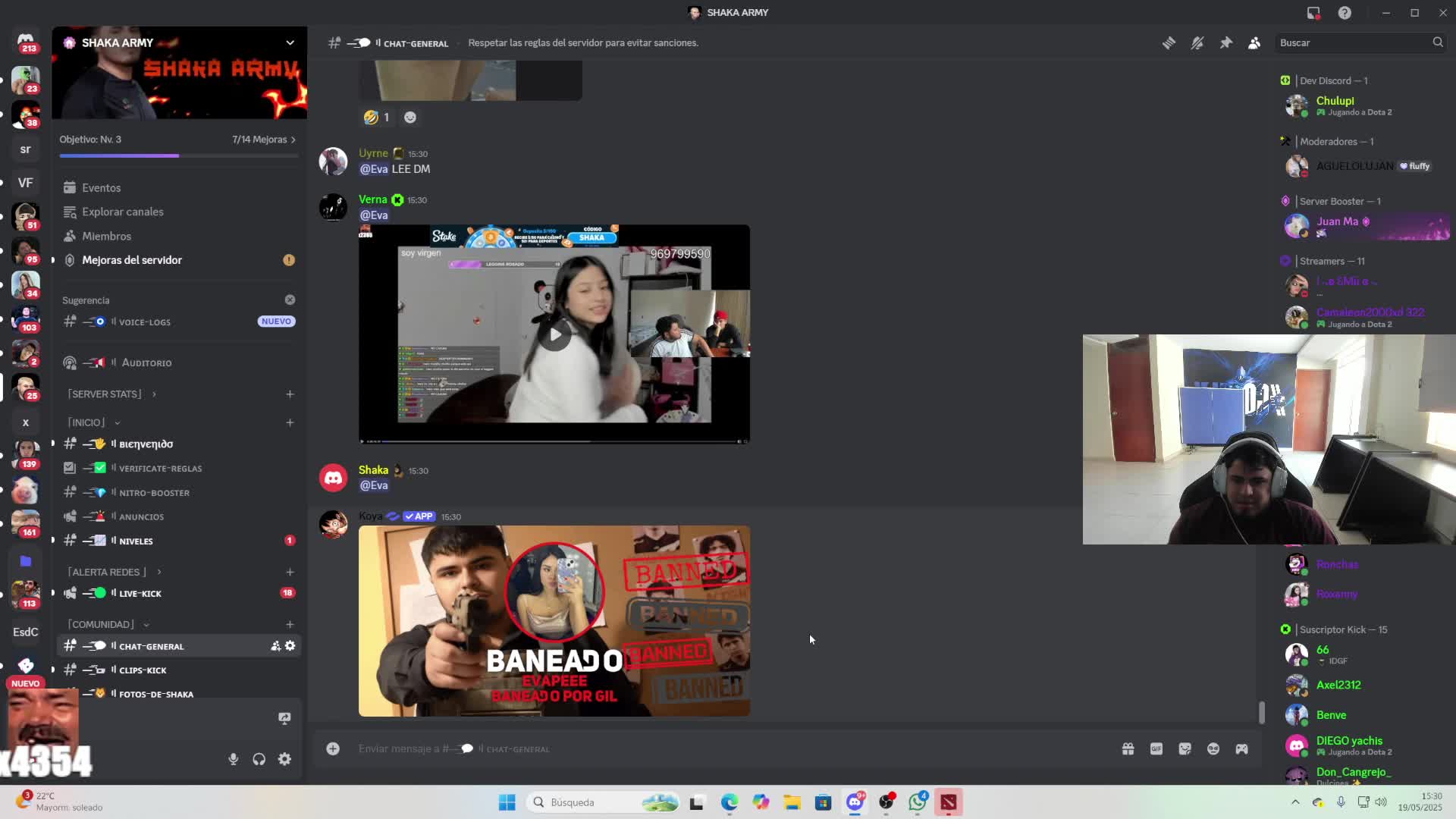Play the video posted by Verna
This screenshot has width=1456, height=819.
tap(555, 334)
